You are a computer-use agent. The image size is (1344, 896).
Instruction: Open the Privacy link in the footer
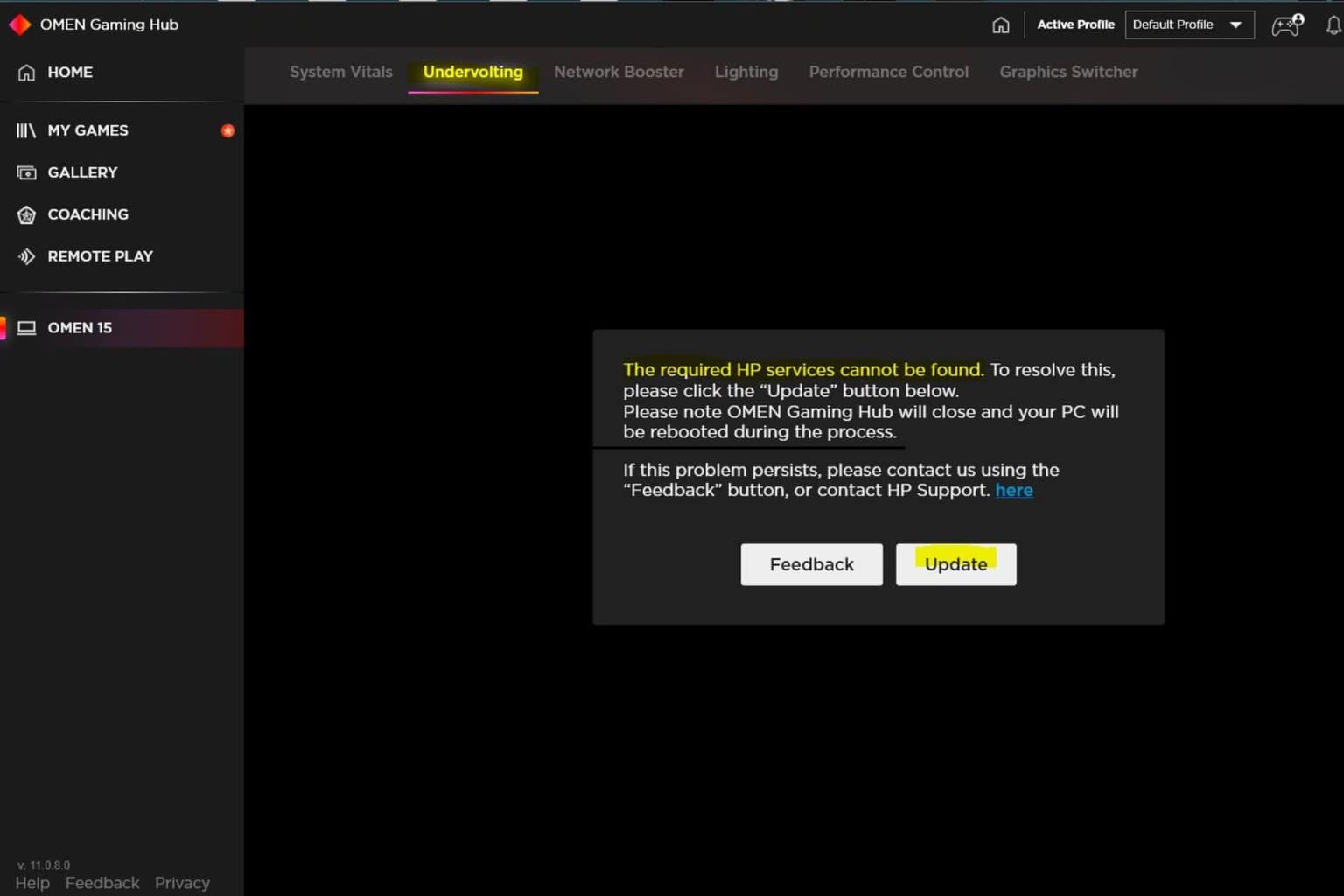182,883
